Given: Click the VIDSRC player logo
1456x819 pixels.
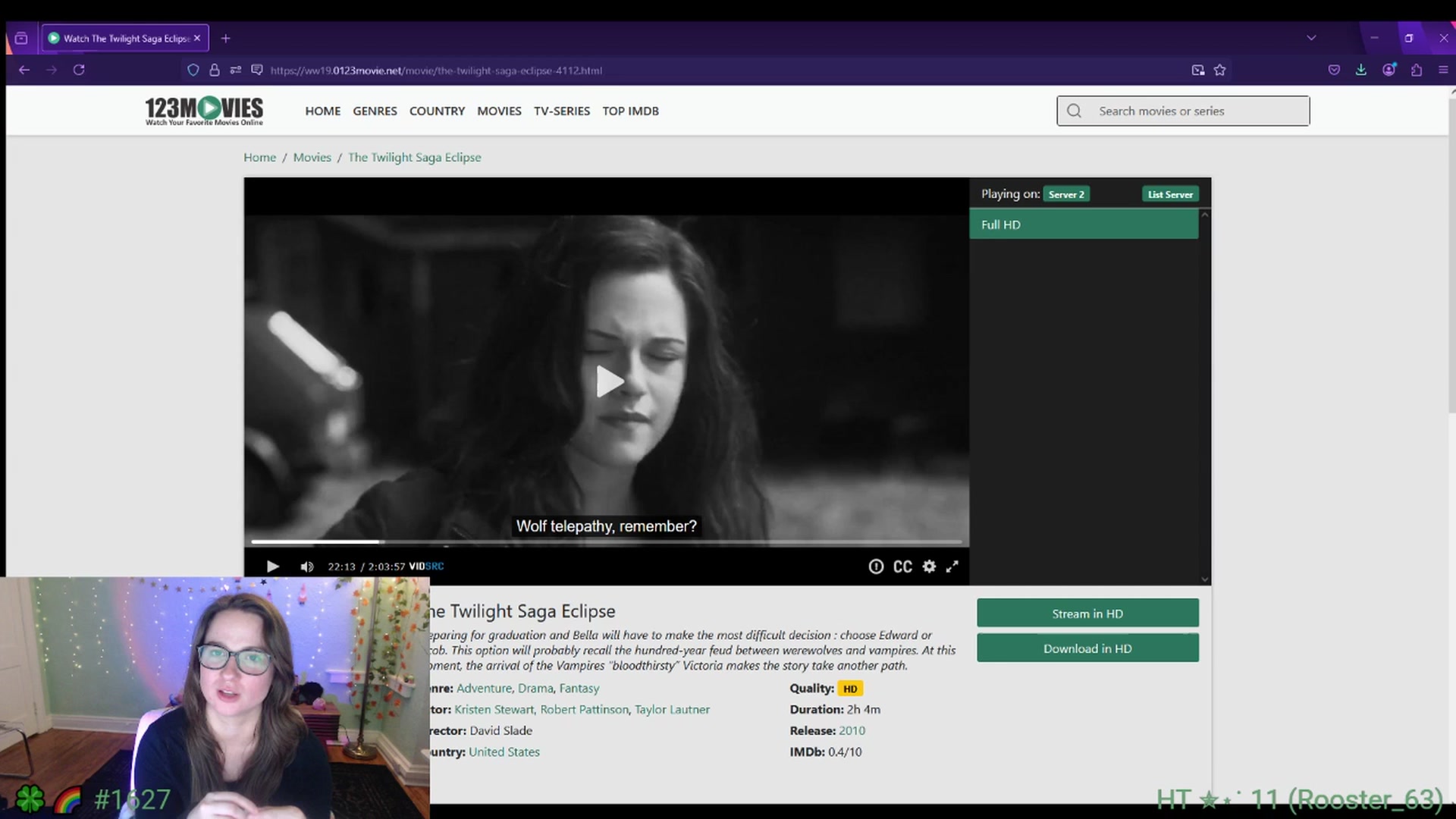Looking at the screenshot, I should click(x=426, y=566).
